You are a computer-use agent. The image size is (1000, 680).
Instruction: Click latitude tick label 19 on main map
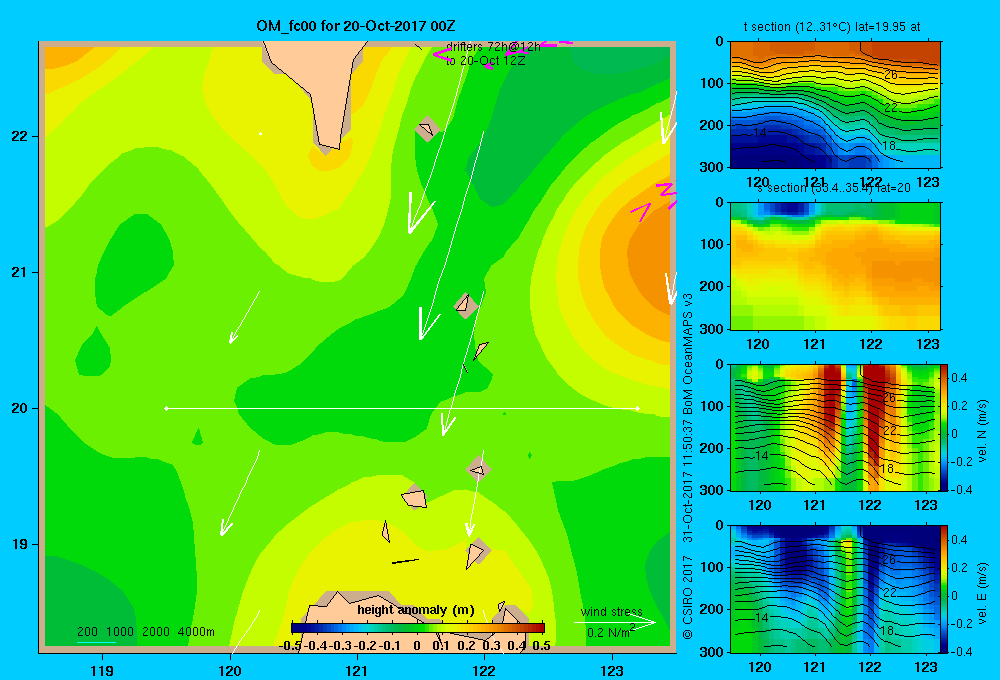coord(20,544)
